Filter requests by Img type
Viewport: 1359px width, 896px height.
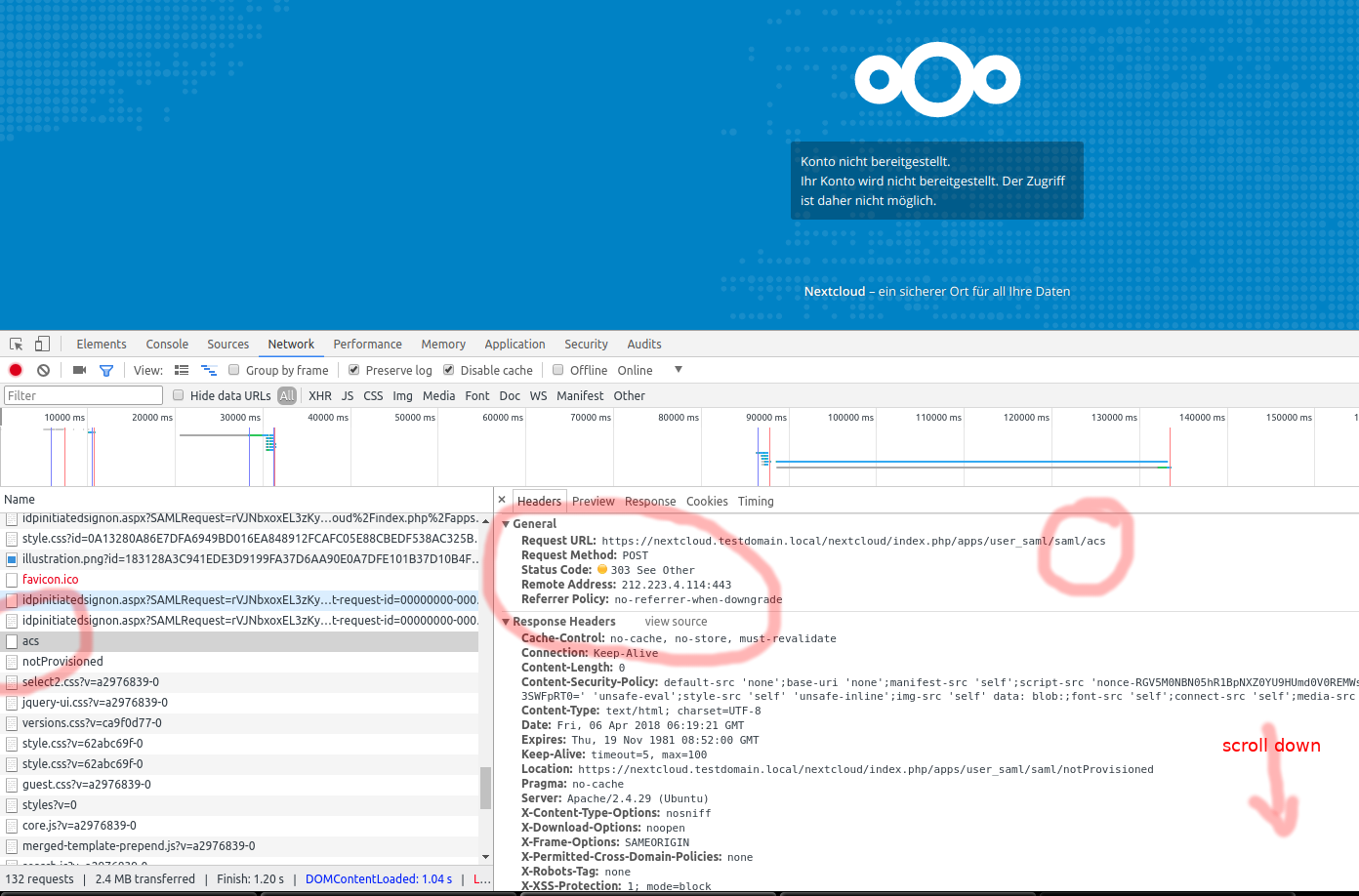[x=402, y=395]
